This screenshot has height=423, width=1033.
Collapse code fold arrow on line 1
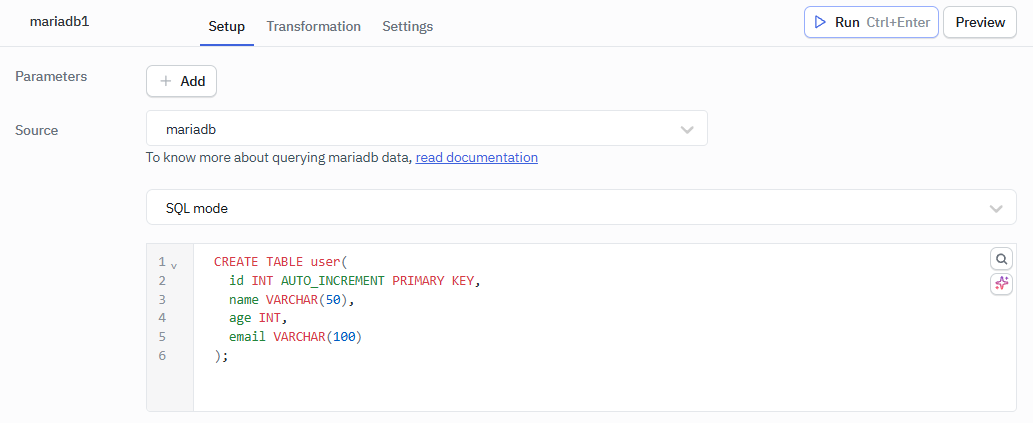tap(174, 266)
